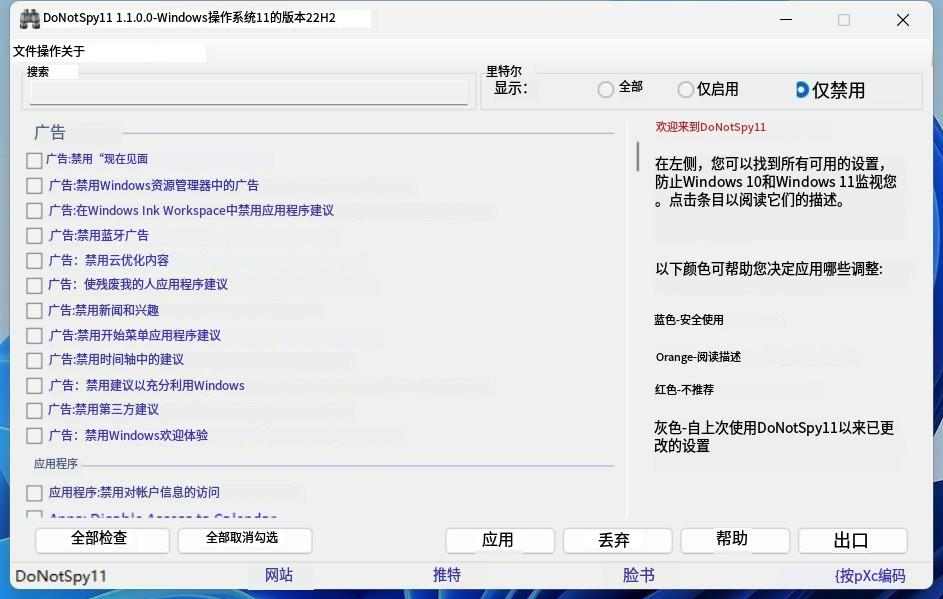Click the 欢迎来到DoNotSpy11 heading text
Screen dimensions: 943x599
pos(710,127)
